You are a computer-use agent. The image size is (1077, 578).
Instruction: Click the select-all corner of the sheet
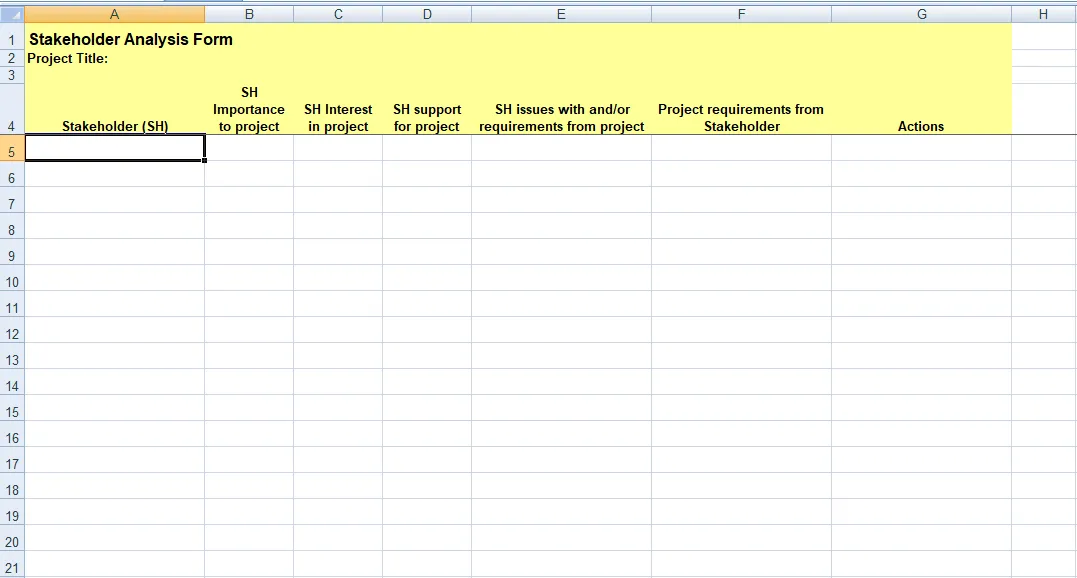12,14
